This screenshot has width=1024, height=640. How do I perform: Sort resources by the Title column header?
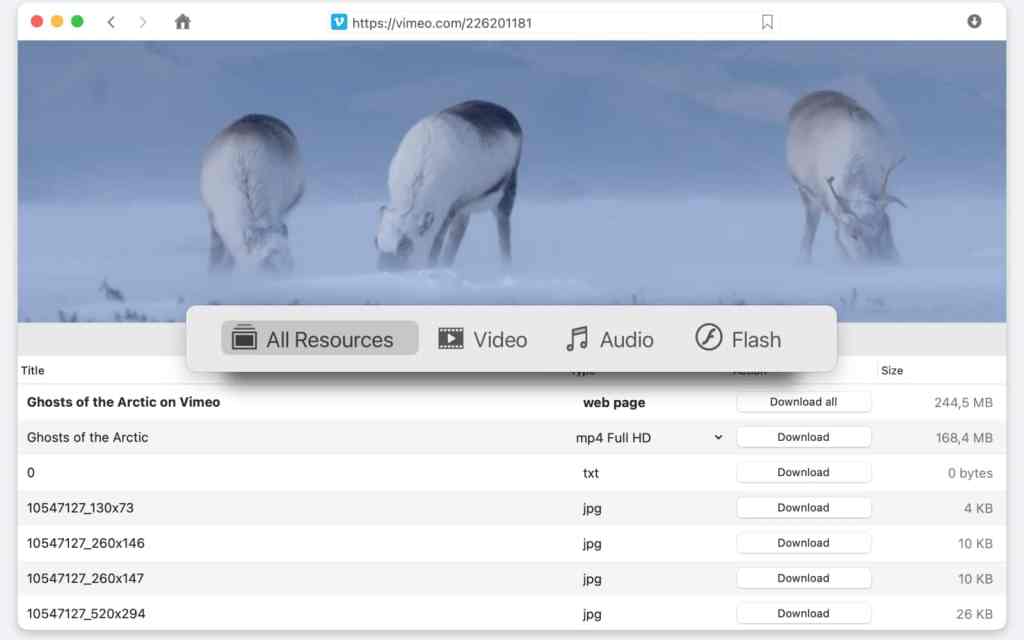tap(33, 371)
